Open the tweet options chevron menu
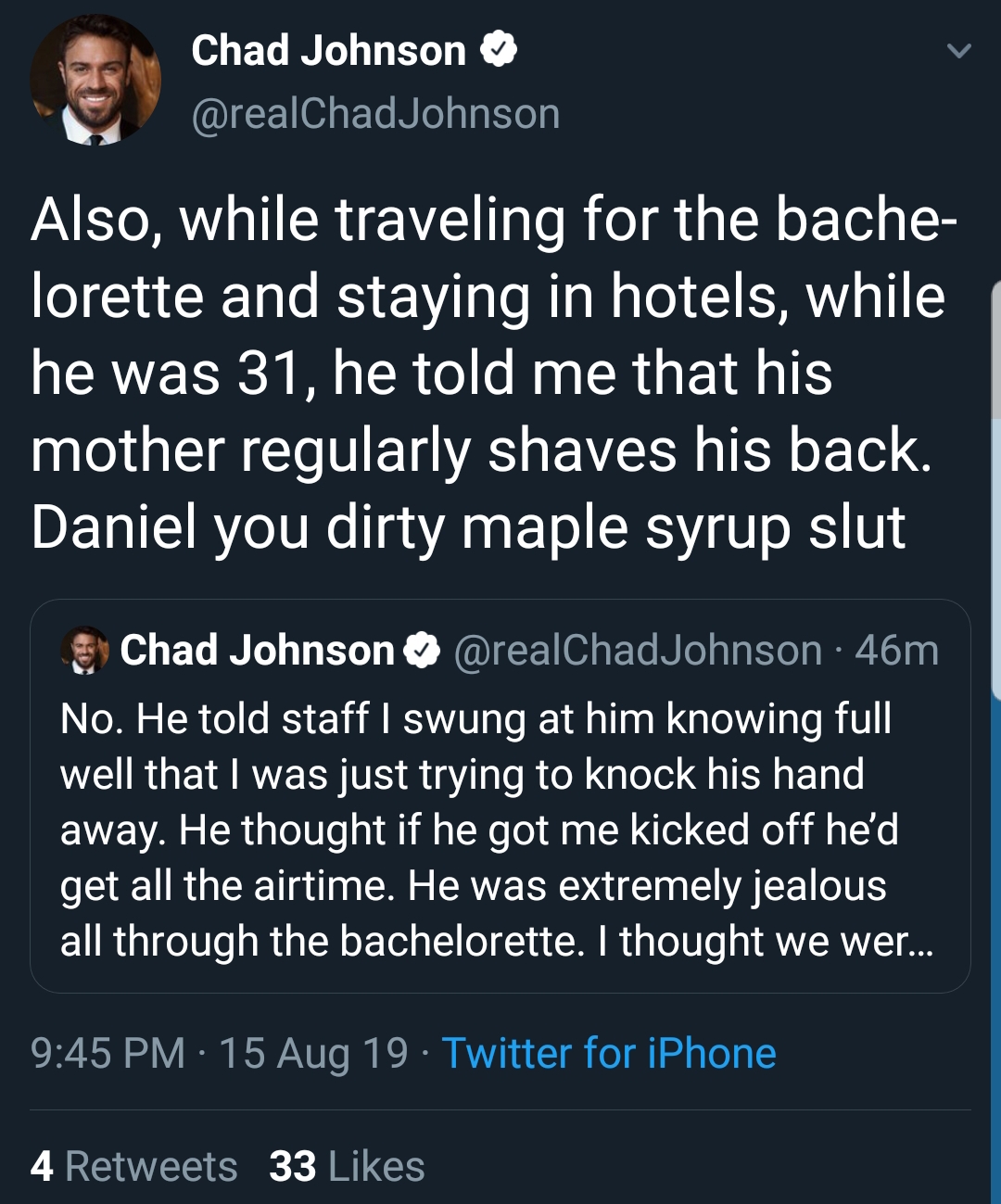 pyautogui.click(x=959, y=51)
